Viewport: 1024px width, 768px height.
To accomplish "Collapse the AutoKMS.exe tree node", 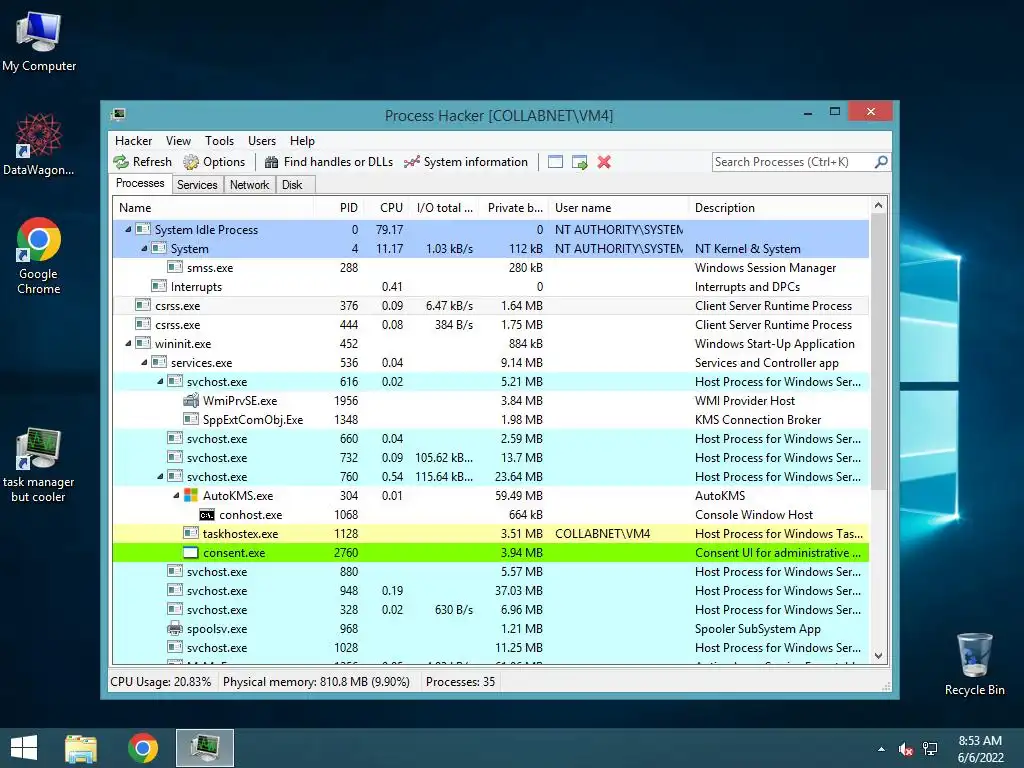I will 176,496.
